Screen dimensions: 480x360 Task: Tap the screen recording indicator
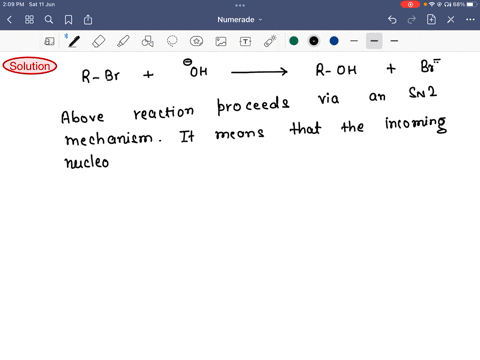pyautogui.click(x=410, y=4)
